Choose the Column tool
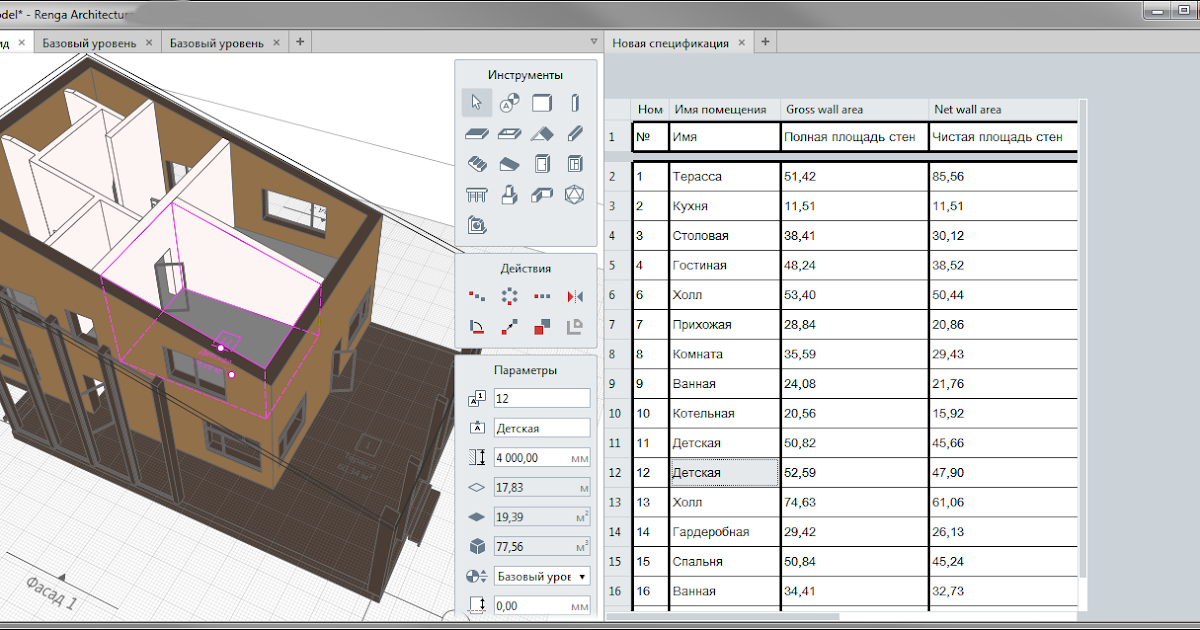 point(575,102)
